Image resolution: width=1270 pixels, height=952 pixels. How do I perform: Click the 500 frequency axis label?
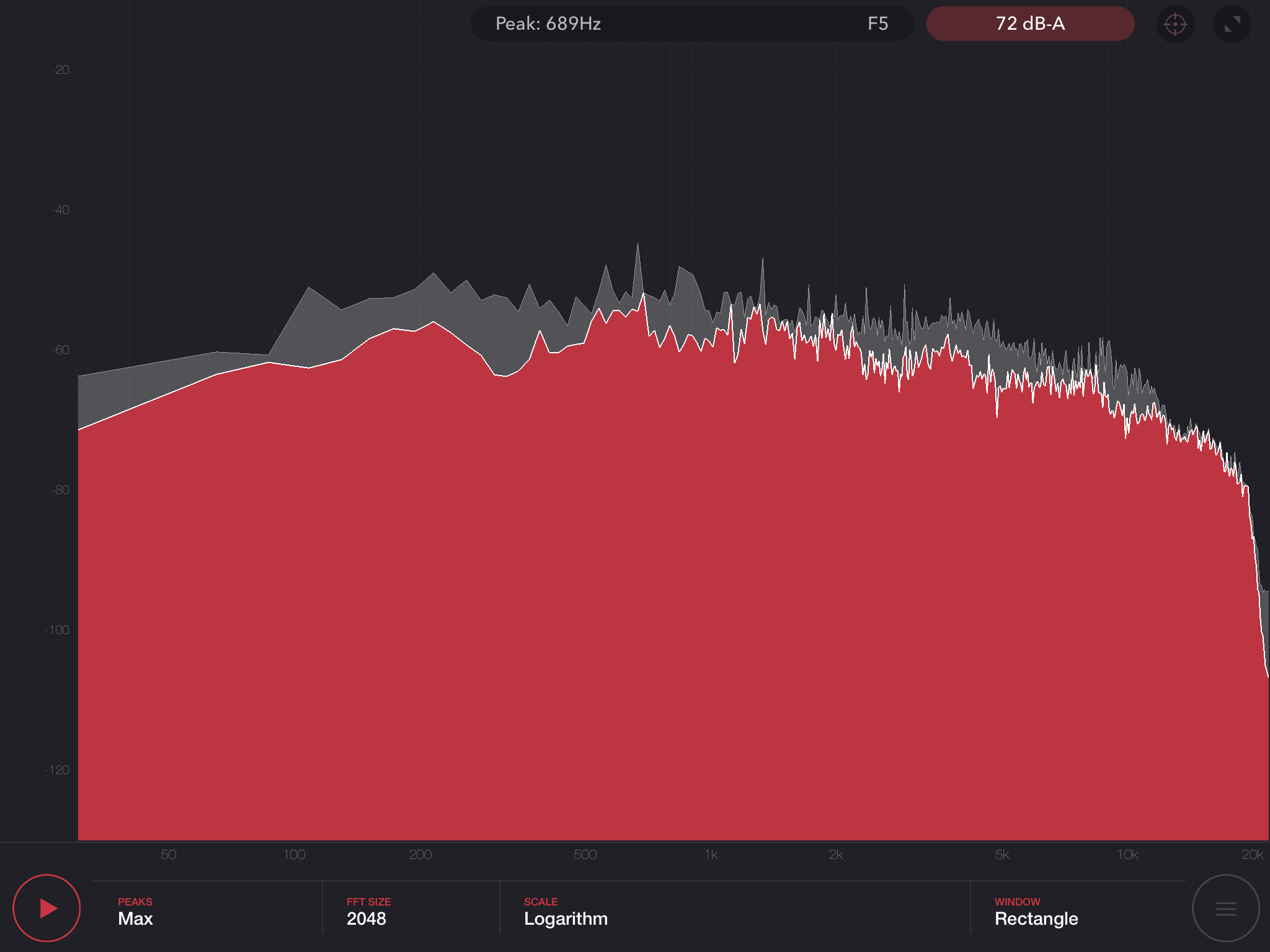tap(585, 855)
